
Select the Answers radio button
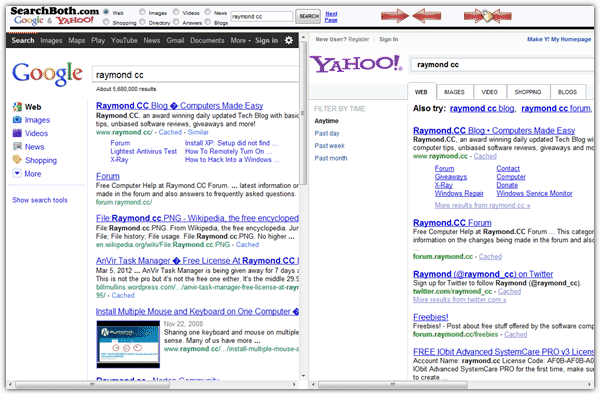tap(176, 22)
